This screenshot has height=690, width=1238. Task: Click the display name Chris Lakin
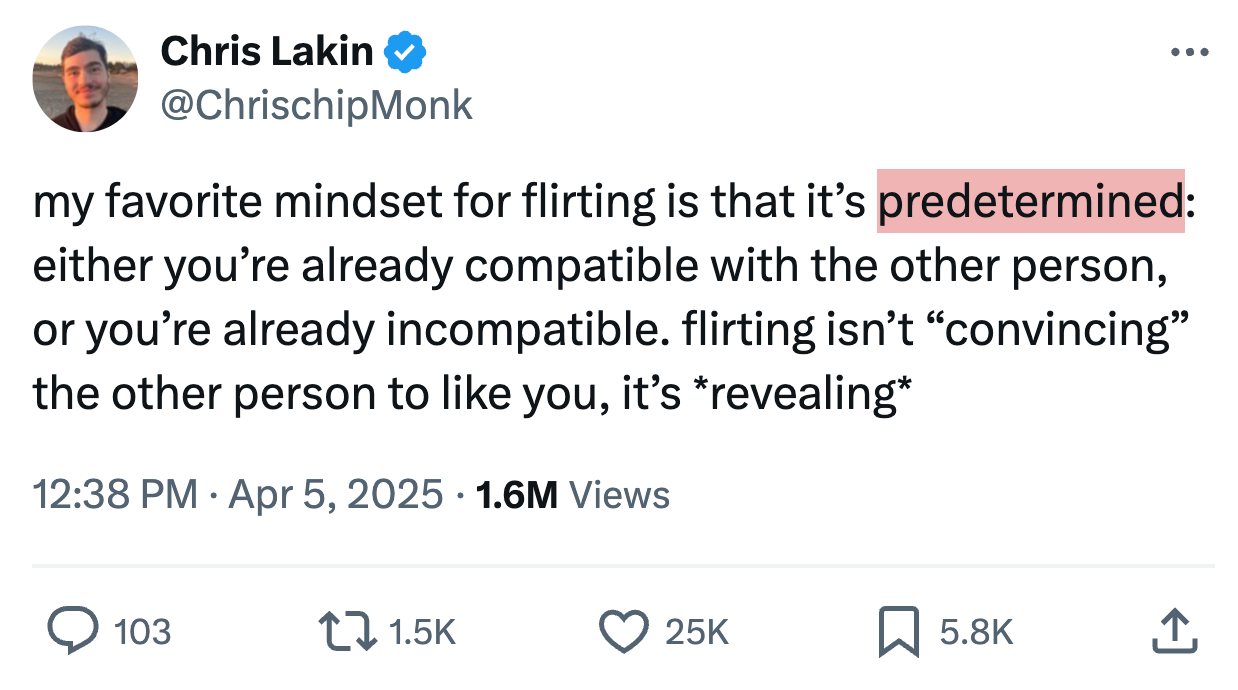pyautogui.click(x=268, y=51)
